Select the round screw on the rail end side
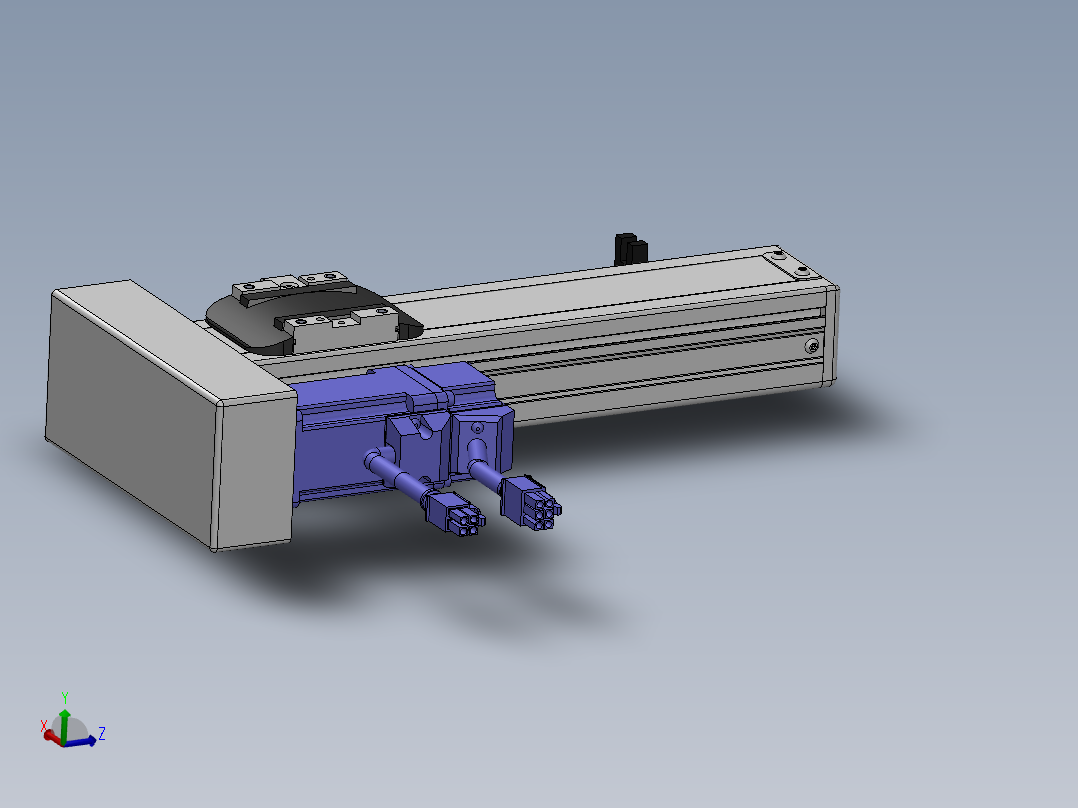 pos(812,347)
